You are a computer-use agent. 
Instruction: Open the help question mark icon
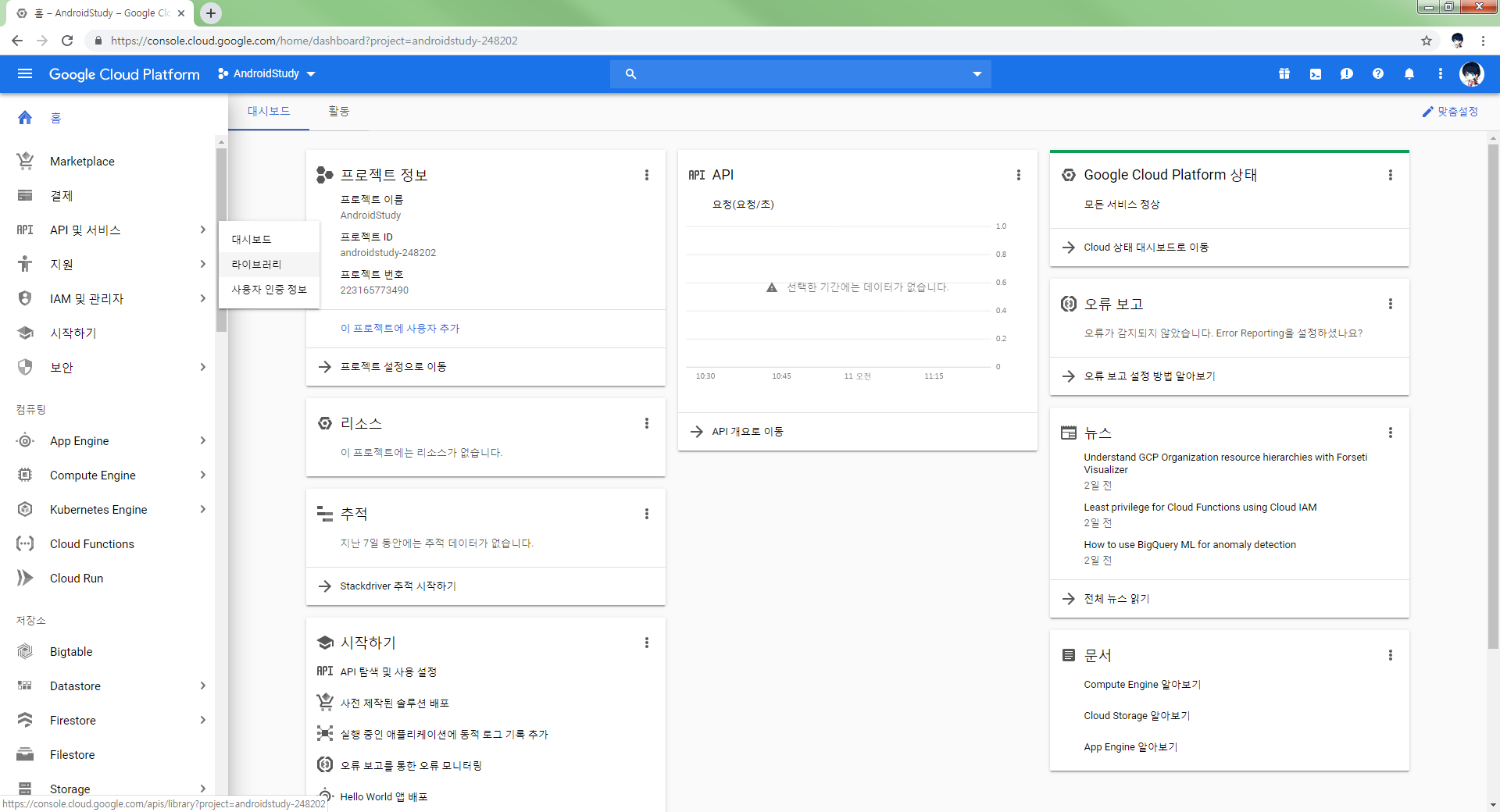1378,73
